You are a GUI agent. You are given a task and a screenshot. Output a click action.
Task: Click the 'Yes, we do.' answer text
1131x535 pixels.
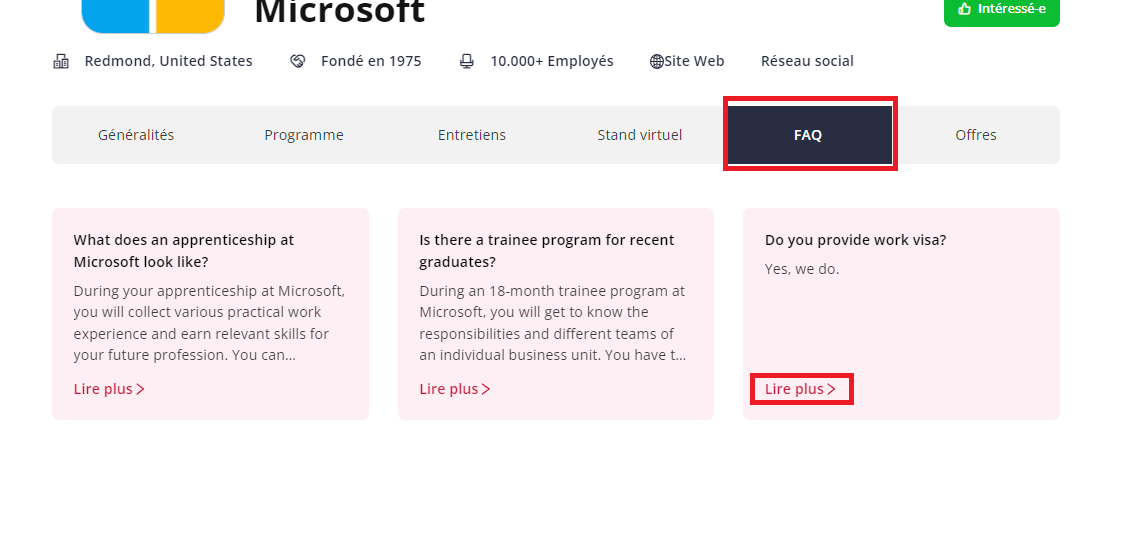802,270
